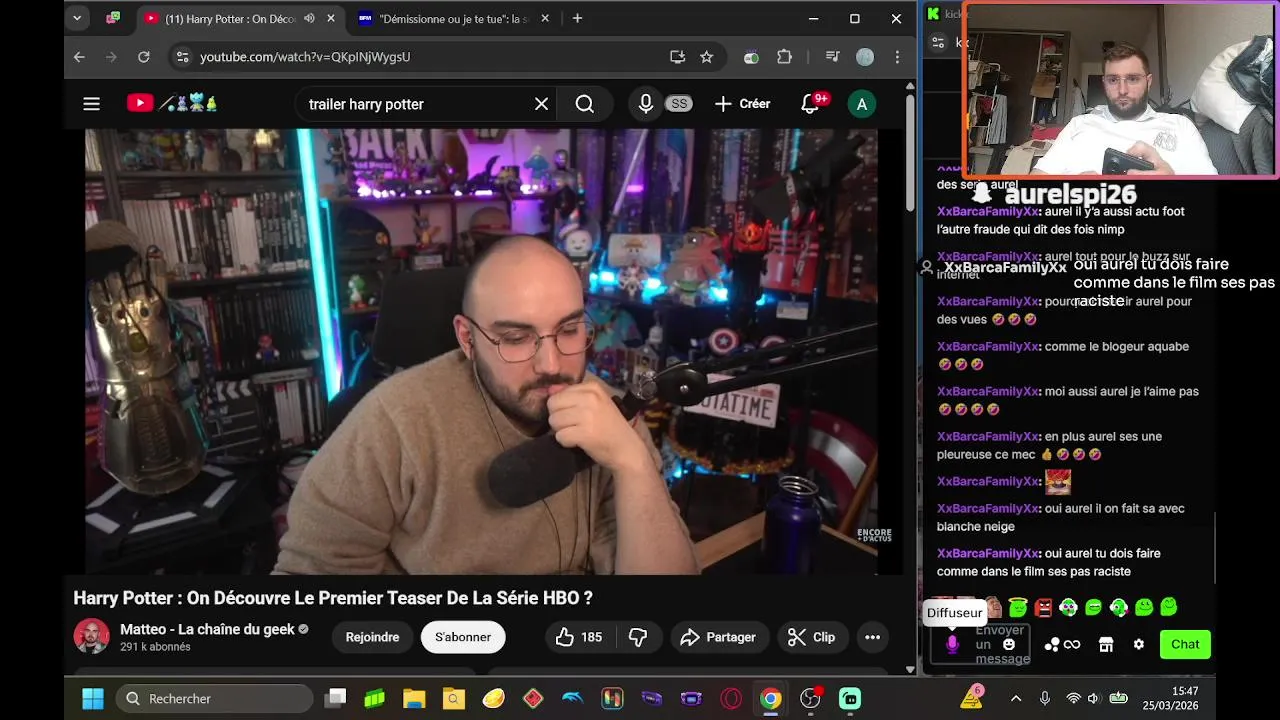This screenshot has width=1280, height=720.
Task: Dislike the Harry Potter video
Action: (x=638, y=637)
